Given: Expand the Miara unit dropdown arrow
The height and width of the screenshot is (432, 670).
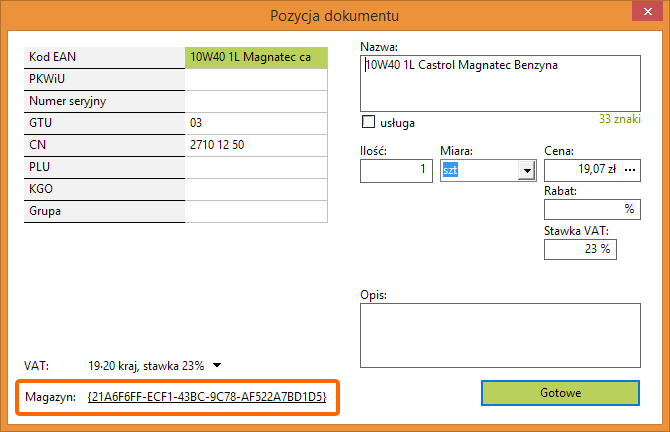Looking at the screenshot, I should (527, 170).
